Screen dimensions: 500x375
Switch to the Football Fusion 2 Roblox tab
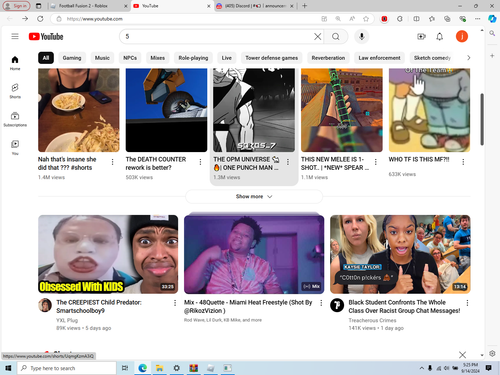88,6
